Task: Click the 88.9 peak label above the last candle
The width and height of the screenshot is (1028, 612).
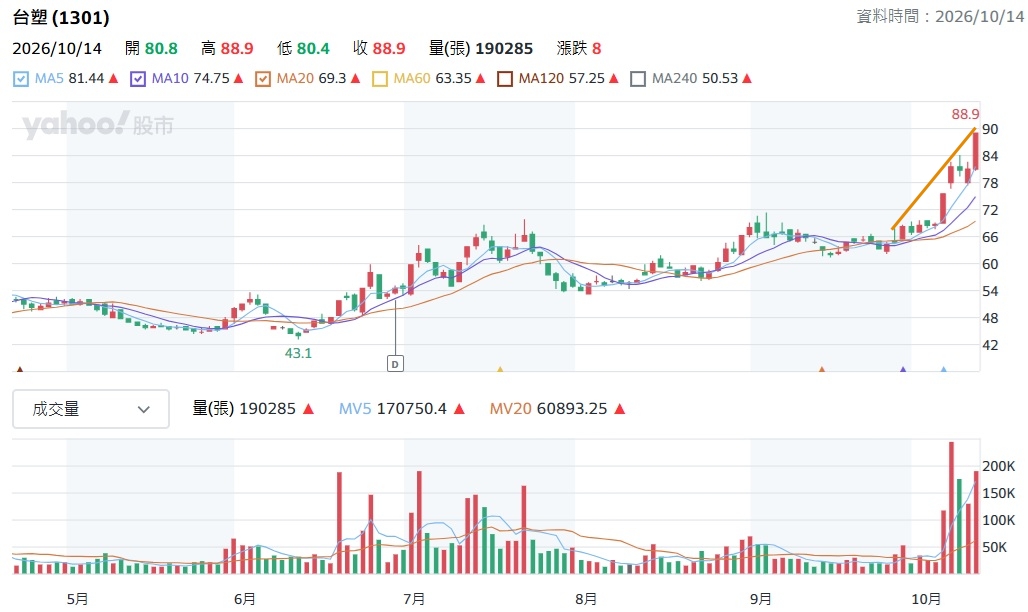Action: 965,114
